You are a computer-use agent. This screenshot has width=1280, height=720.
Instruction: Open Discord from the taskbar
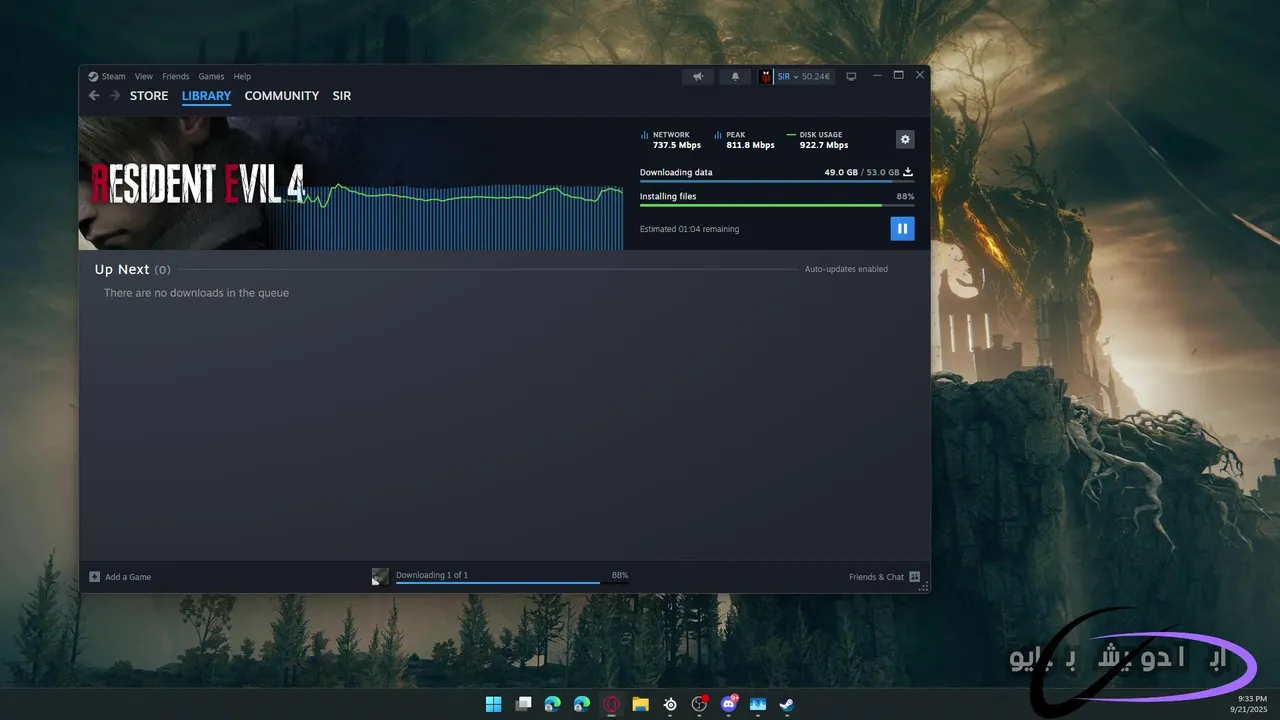729,704
